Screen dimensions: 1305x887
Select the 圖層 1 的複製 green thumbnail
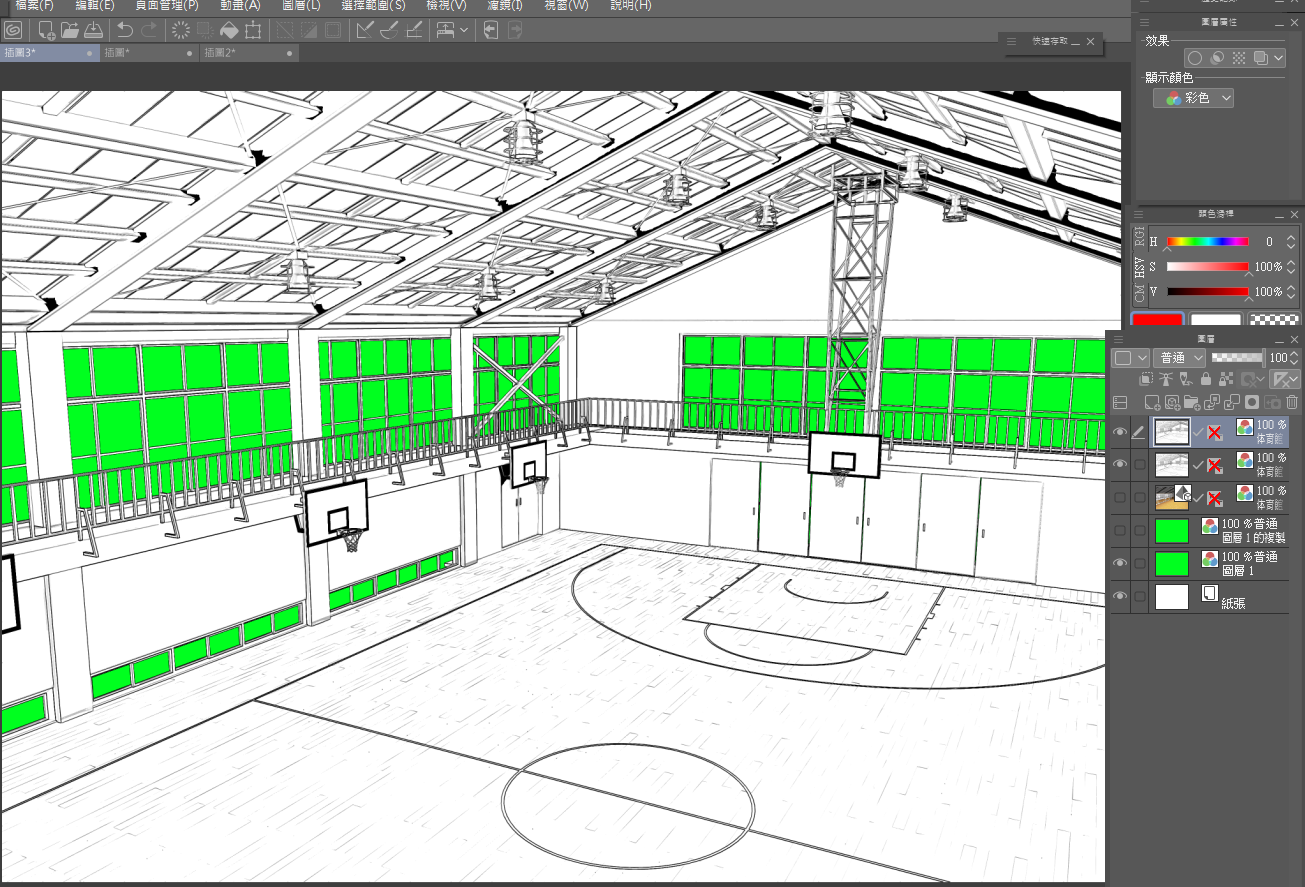(1171, 530)
